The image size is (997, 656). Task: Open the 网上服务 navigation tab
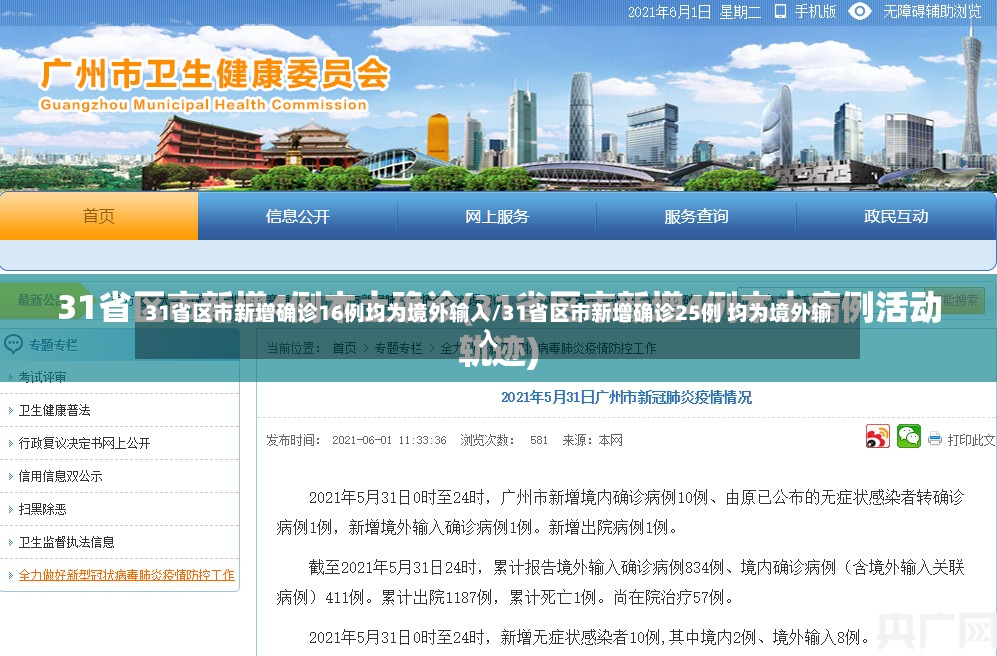pos(497,216)
